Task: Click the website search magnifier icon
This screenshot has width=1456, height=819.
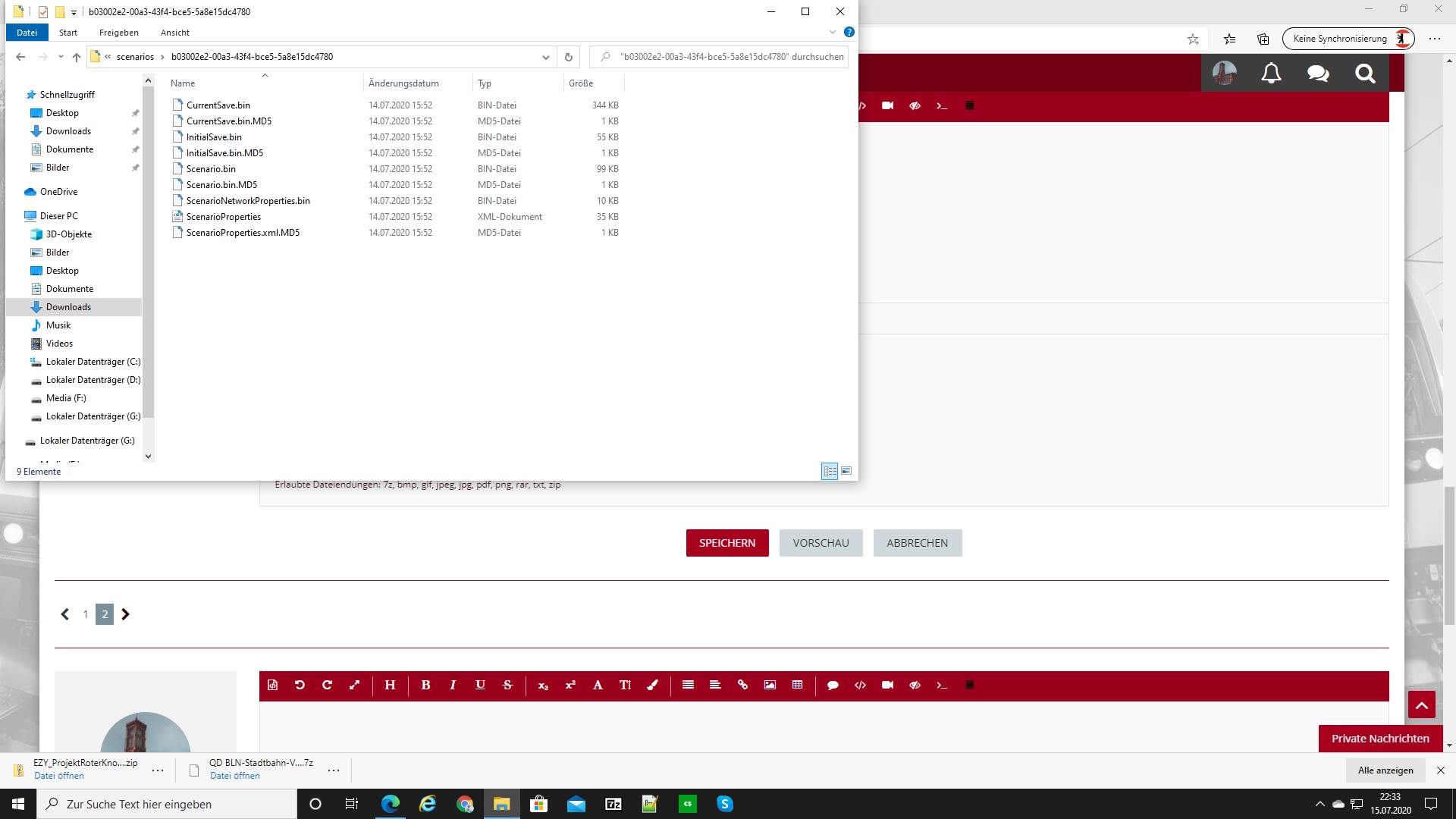Action: tap(1365, 74)
